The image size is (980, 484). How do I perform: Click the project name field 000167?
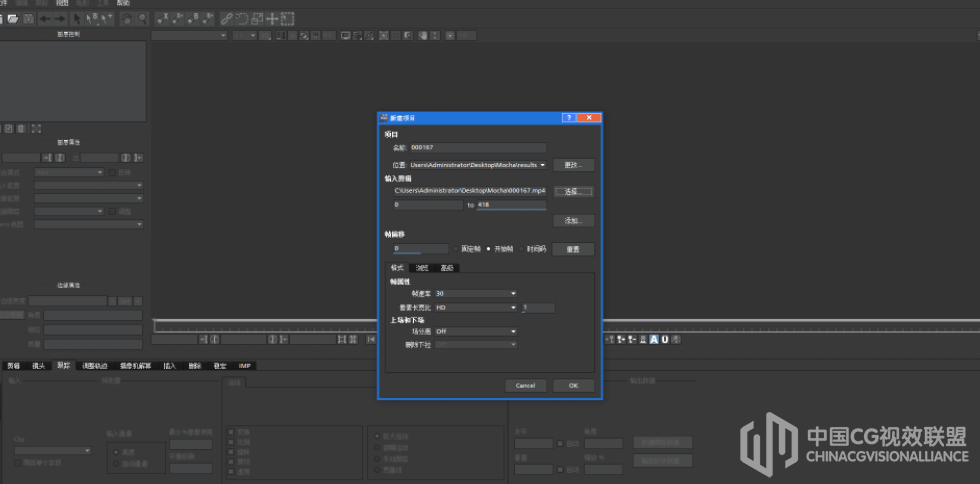pos(478,148)
